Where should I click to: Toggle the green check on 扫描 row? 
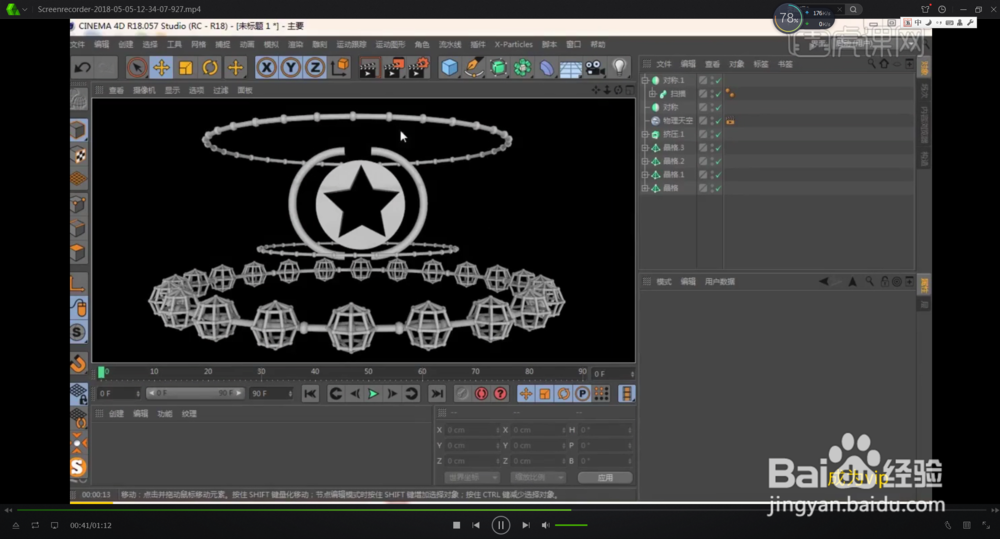tap(719, 94)
